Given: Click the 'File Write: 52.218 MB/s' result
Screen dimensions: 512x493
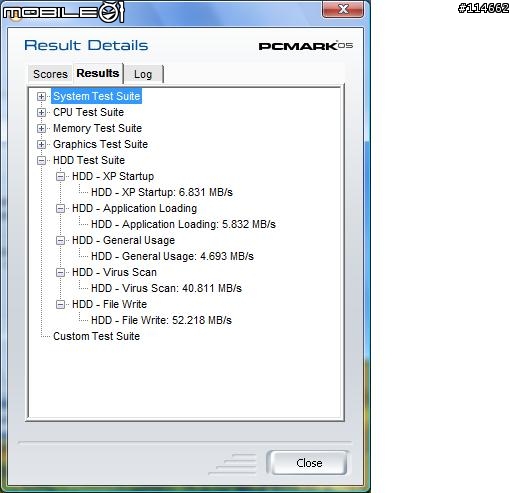Looking at the screenshot, I should point(161,320).
